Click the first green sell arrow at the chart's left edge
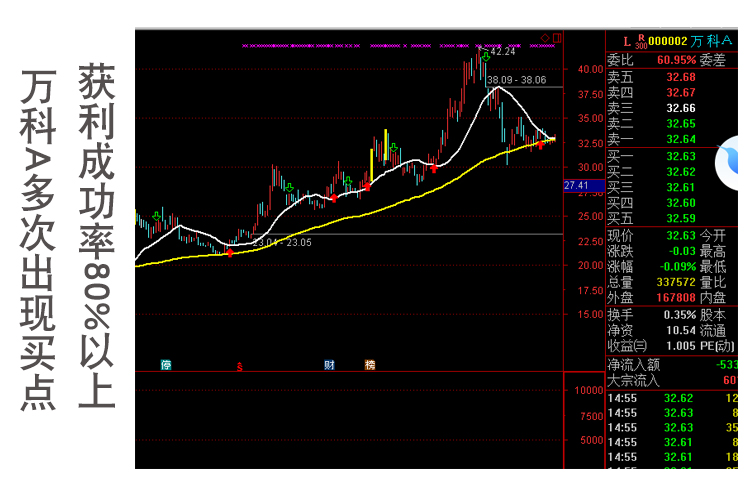 (156, 217)
